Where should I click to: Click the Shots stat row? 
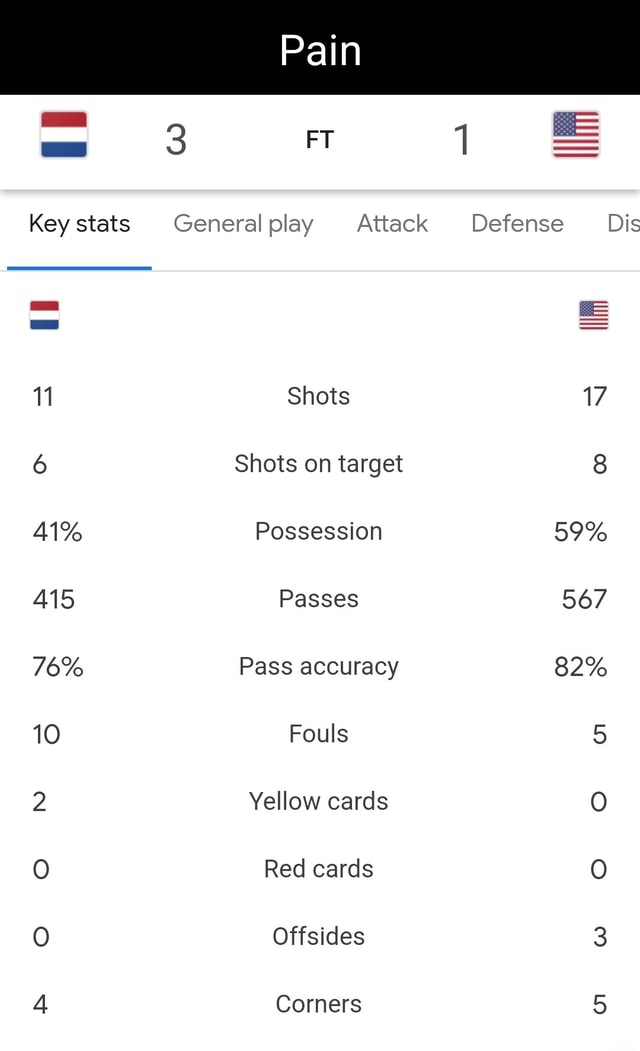[x=319, y=396]
